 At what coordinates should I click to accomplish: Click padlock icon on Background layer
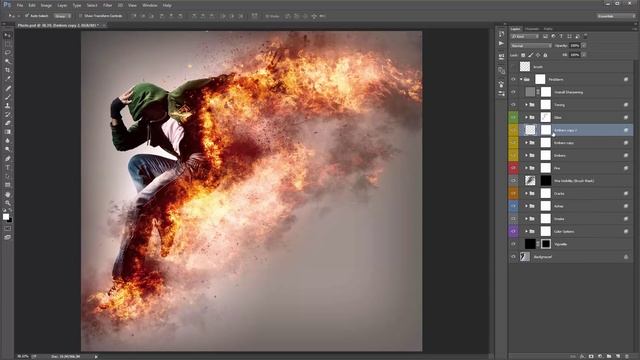click(626, 257)
